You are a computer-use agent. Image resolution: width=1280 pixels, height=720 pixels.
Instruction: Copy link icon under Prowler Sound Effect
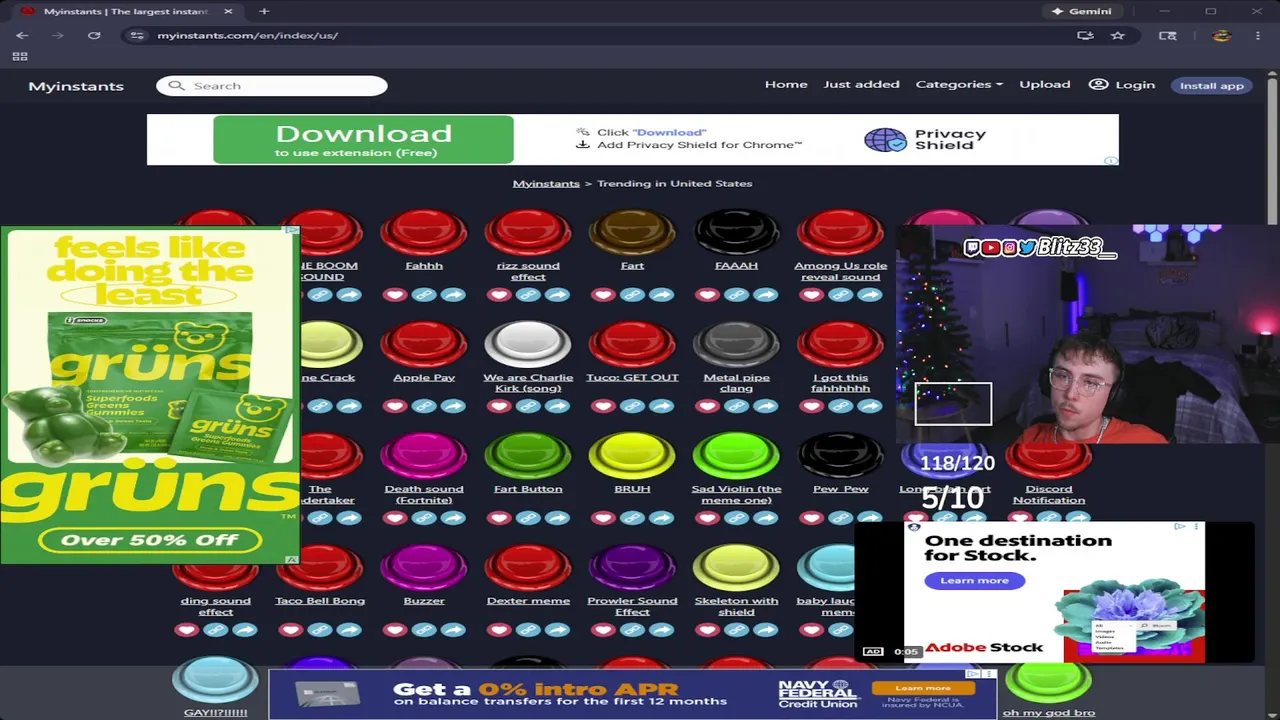point(632,630)
